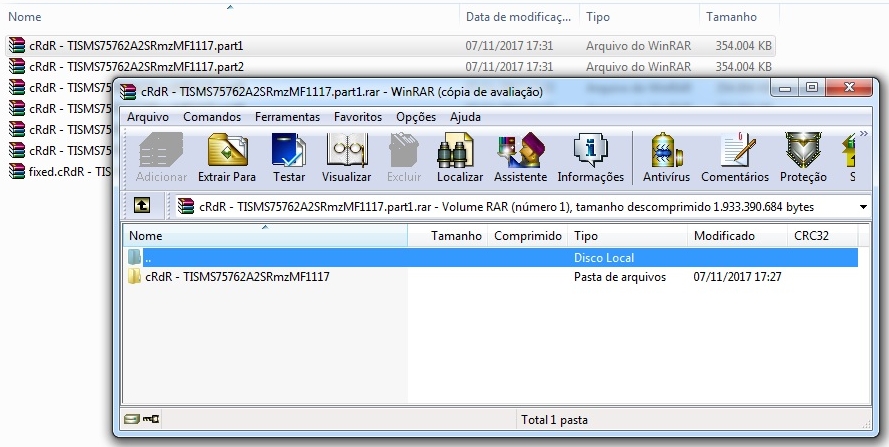Click 'Disco Local' cell in selected row
The image size is (889, 447).
pos(604,258)
